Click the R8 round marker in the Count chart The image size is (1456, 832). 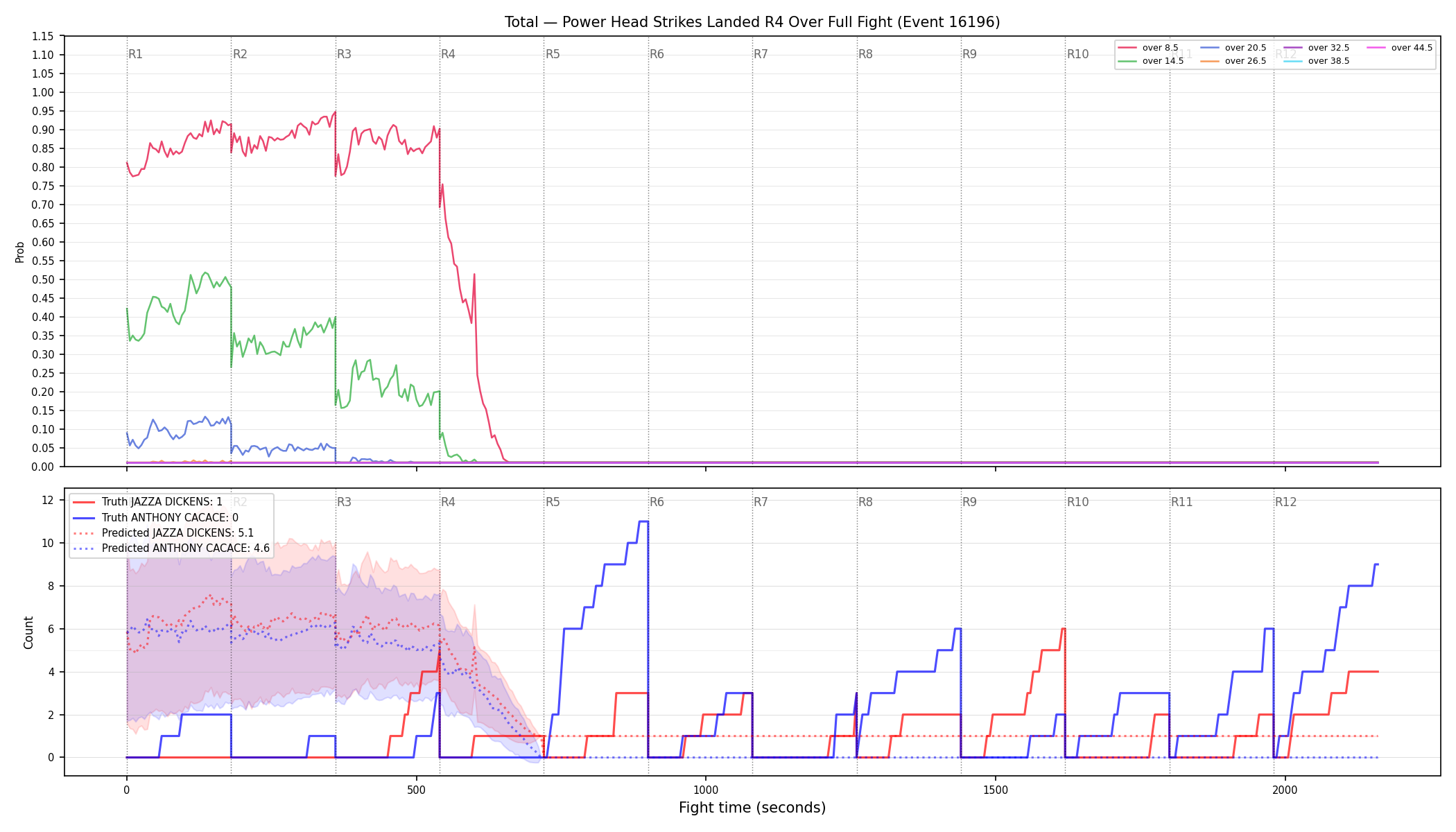865,502
